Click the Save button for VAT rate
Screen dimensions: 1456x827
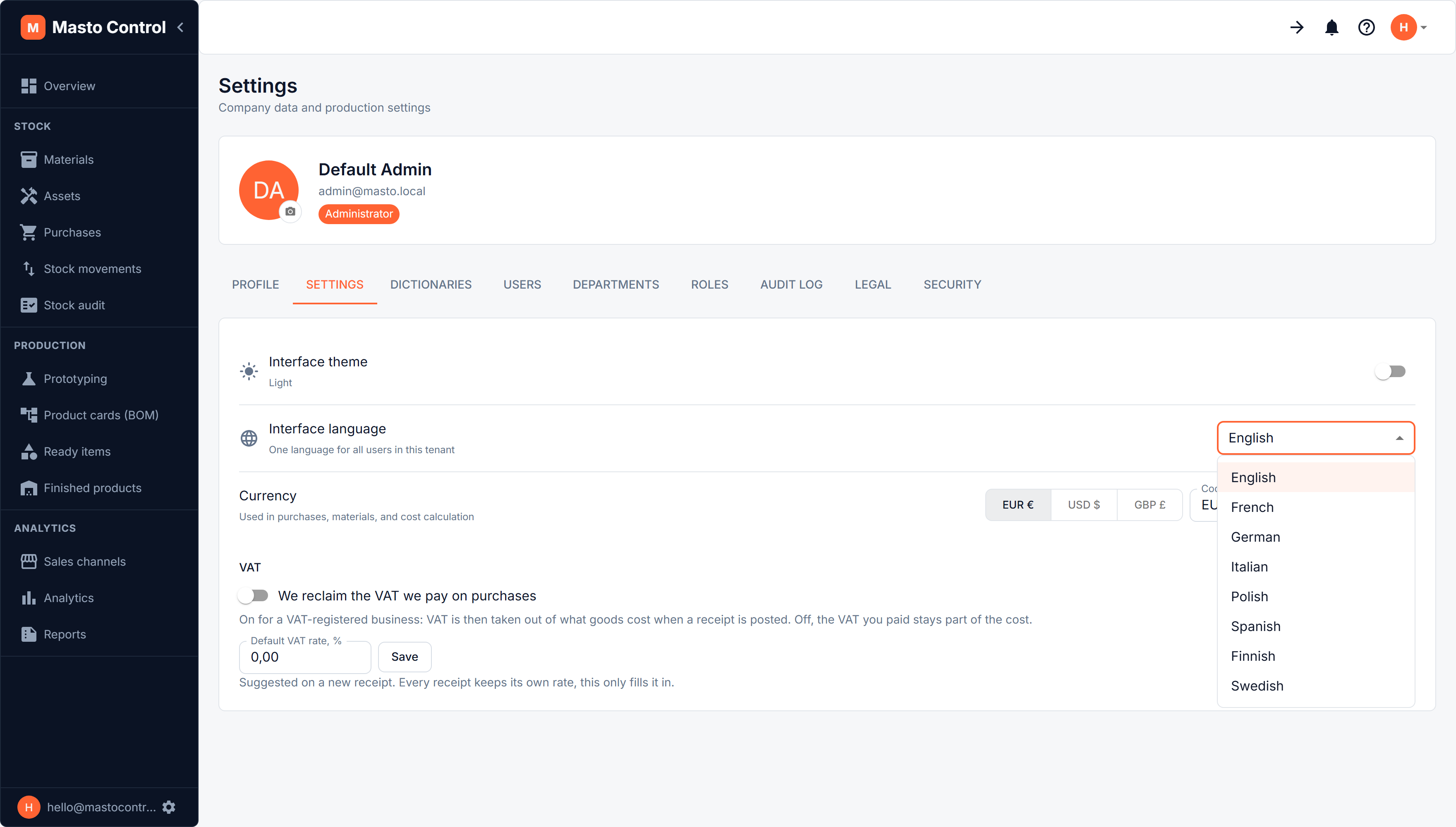[x=405, y=657]
